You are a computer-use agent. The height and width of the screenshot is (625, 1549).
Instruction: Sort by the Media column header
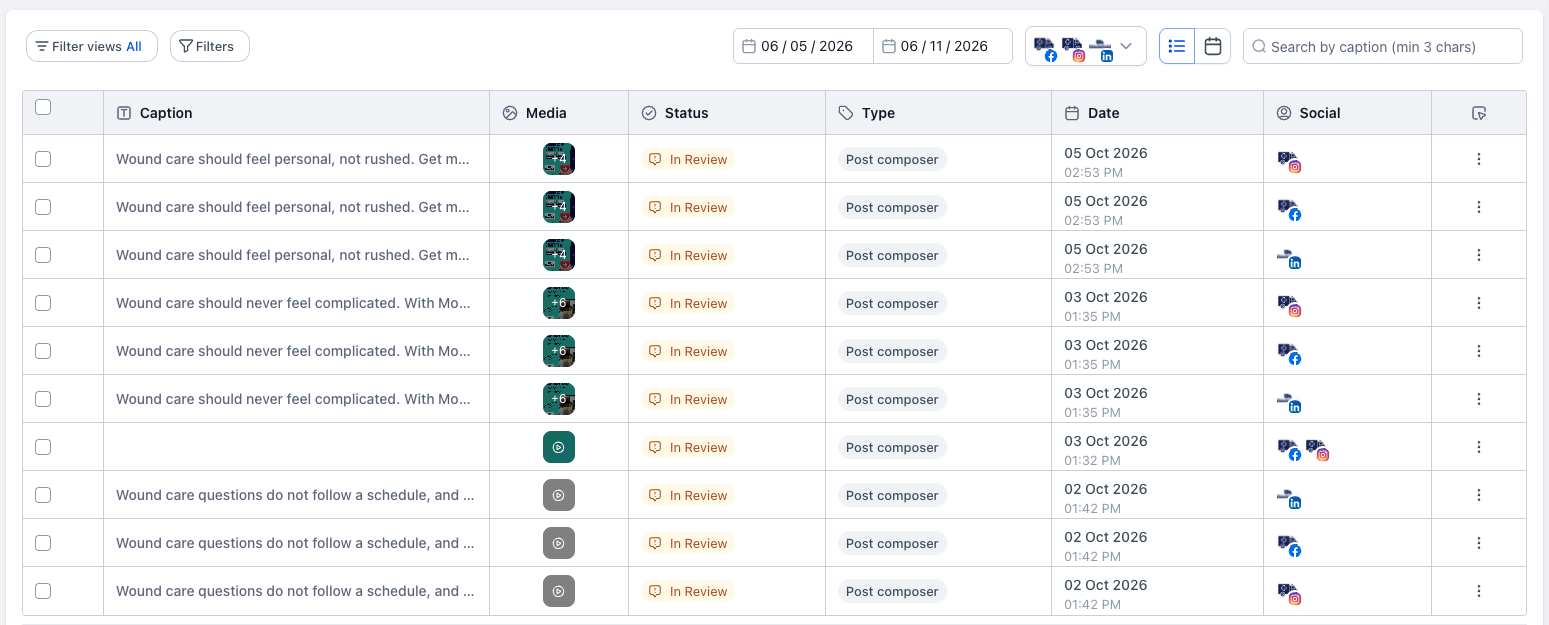pos(559,113)
